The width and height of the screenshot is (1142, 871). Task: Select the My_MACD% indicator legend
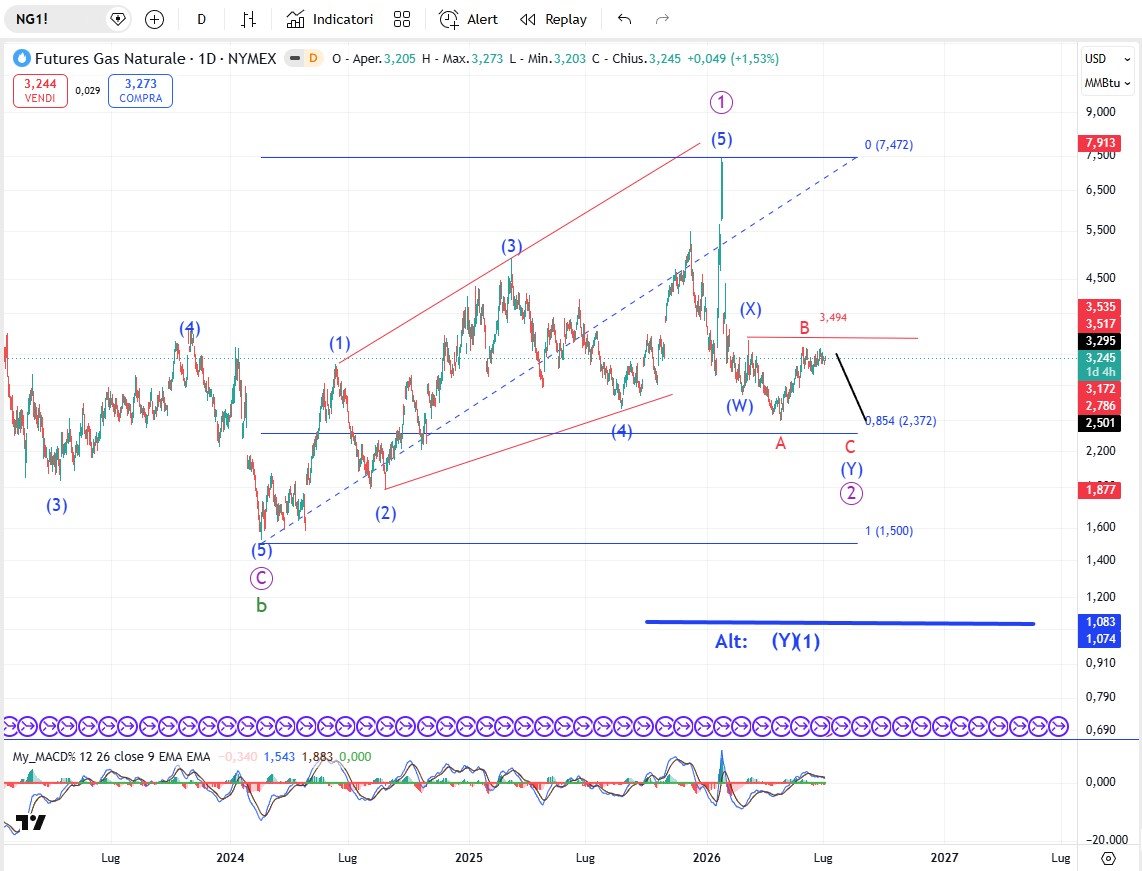click(x=111, y=757)
